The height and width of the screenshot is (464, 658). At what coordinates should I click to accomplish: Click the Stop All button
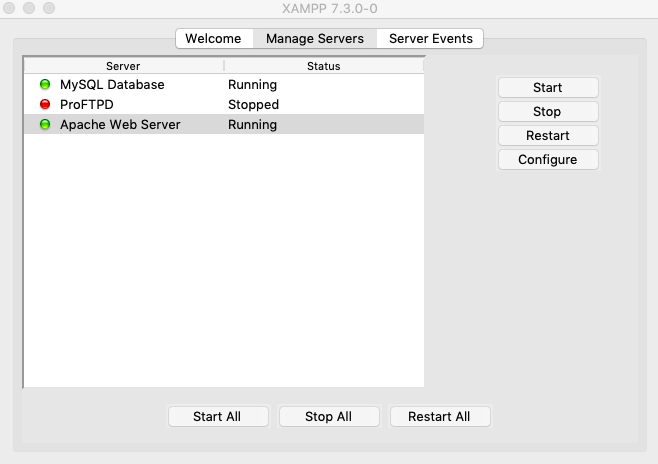click(328, 417)
